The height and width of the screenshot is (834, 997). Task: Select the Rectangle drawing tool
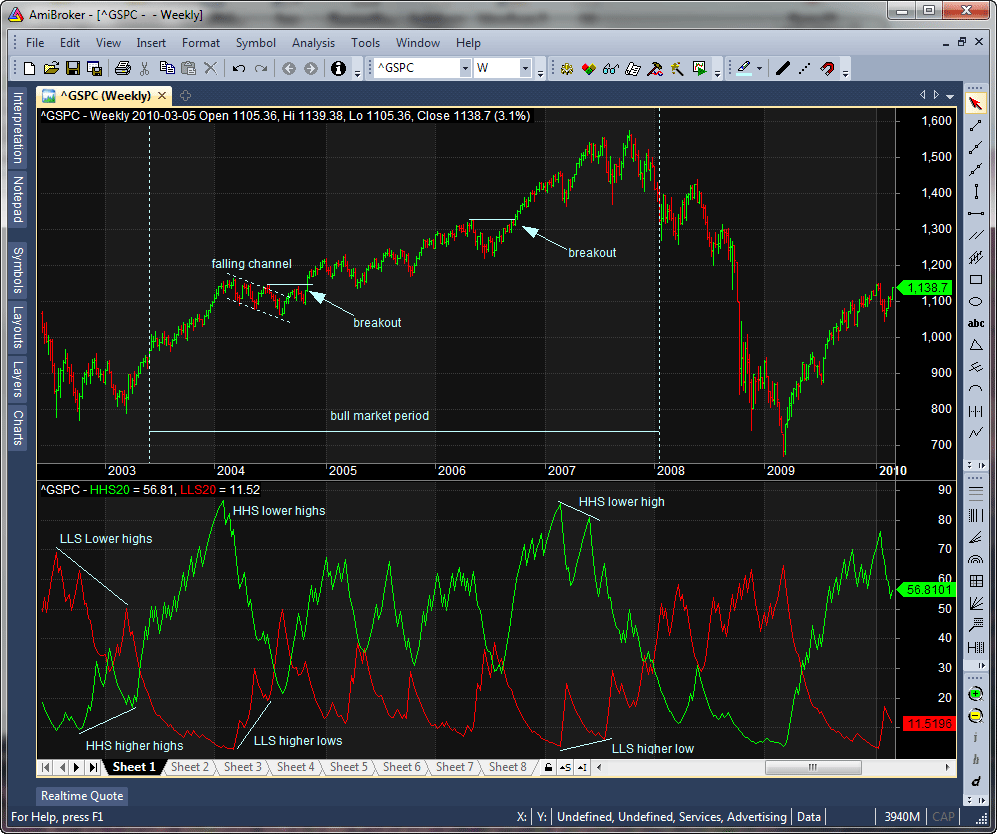[x=976, y=277]
